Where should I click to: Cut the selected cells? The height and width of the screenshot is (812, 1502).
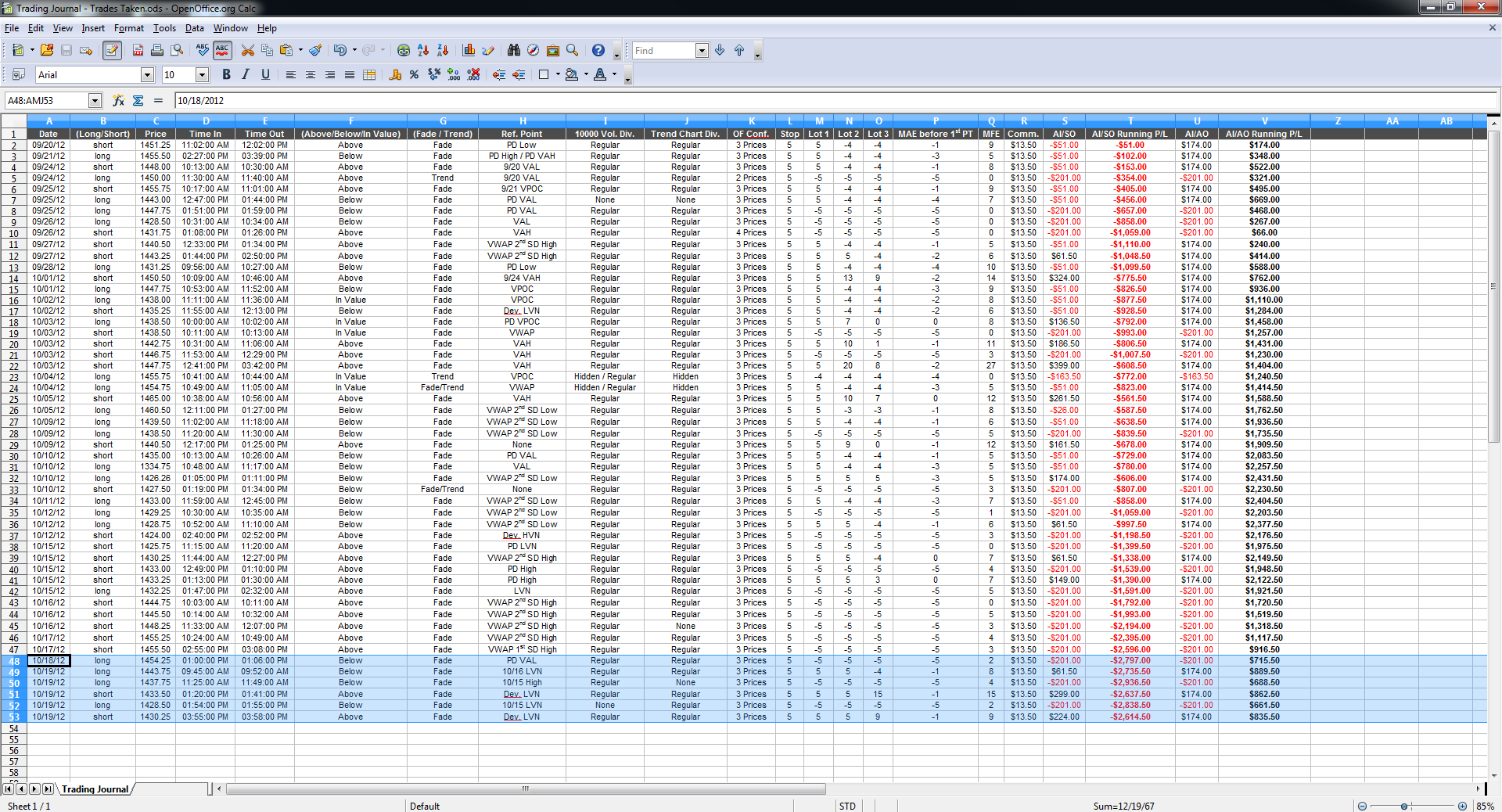click(x=248, y=50)
